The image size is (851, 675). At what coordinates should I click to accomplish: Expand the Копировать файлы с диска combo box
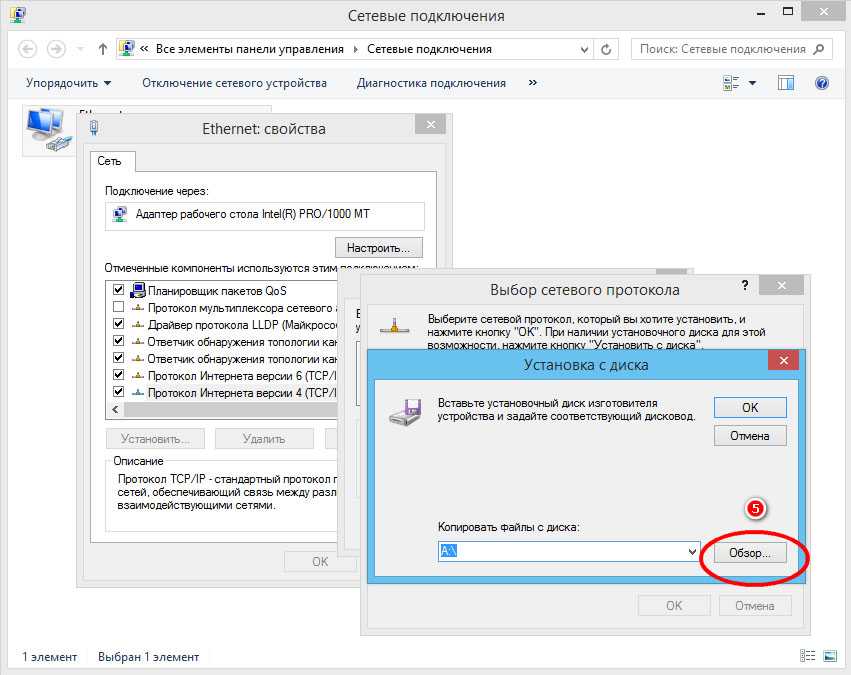693,551
